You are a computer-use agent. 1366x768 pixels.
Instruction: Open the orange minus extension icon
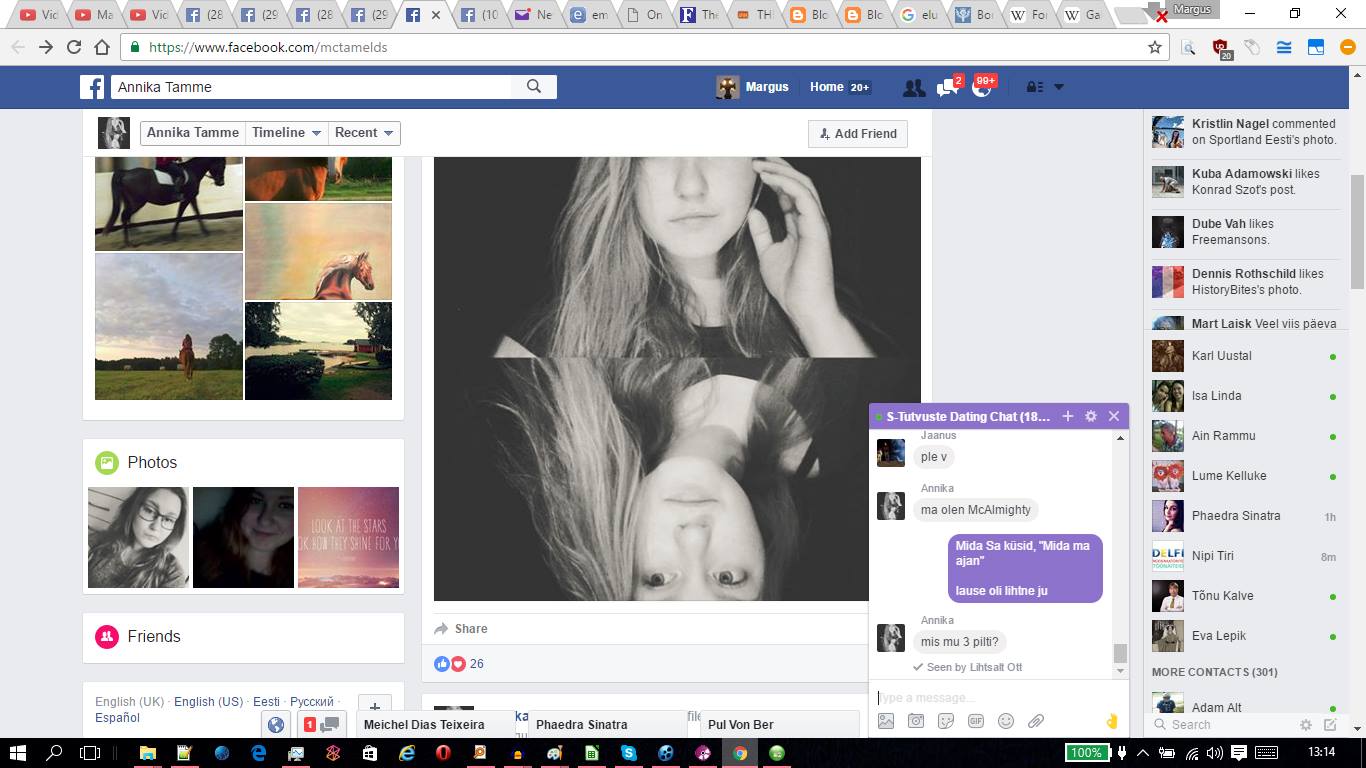coord(1346,47)
